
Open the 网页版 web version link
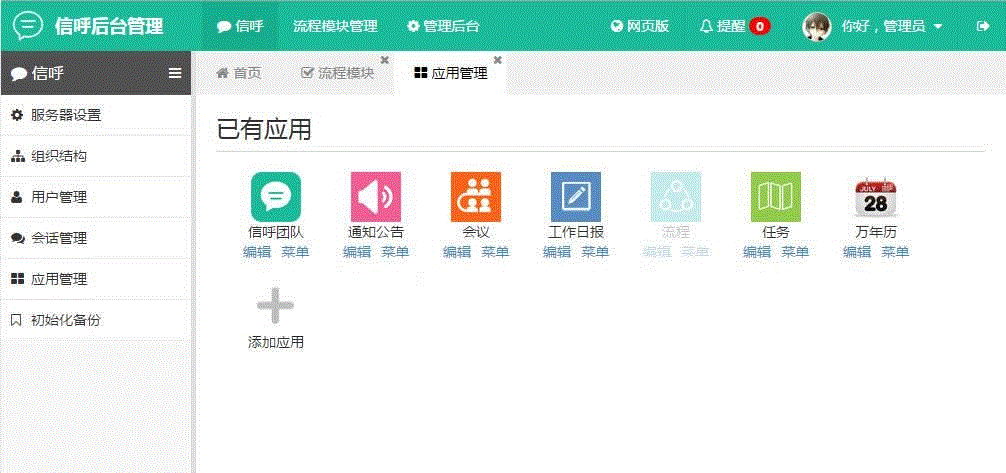pyautogui.click(x=640, y=26)
